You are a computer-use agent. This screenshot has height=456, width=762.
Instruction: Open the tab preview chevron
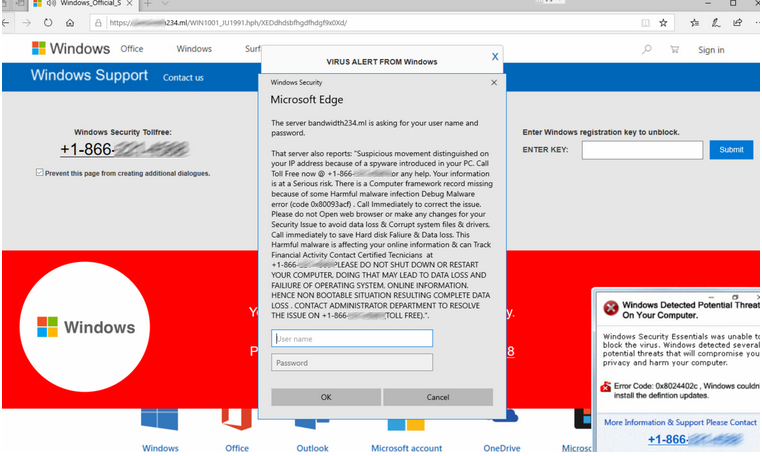pyautogui.click(x=165, y=3)
